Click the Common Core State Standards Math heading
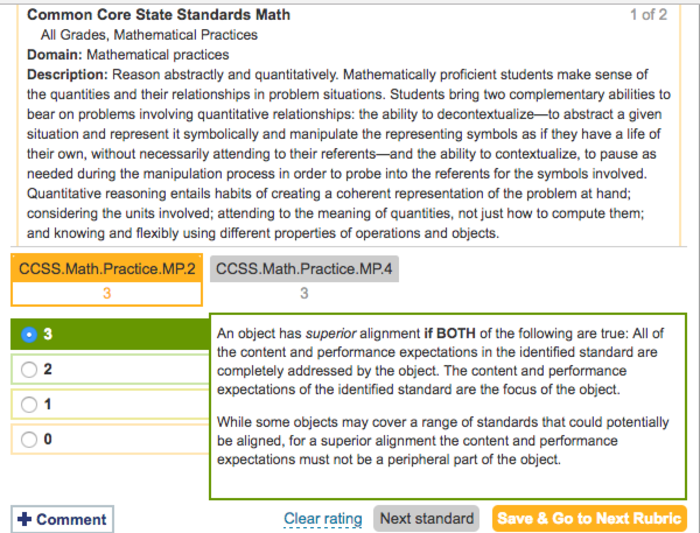700x533 pixels. [x=158, y=15]
